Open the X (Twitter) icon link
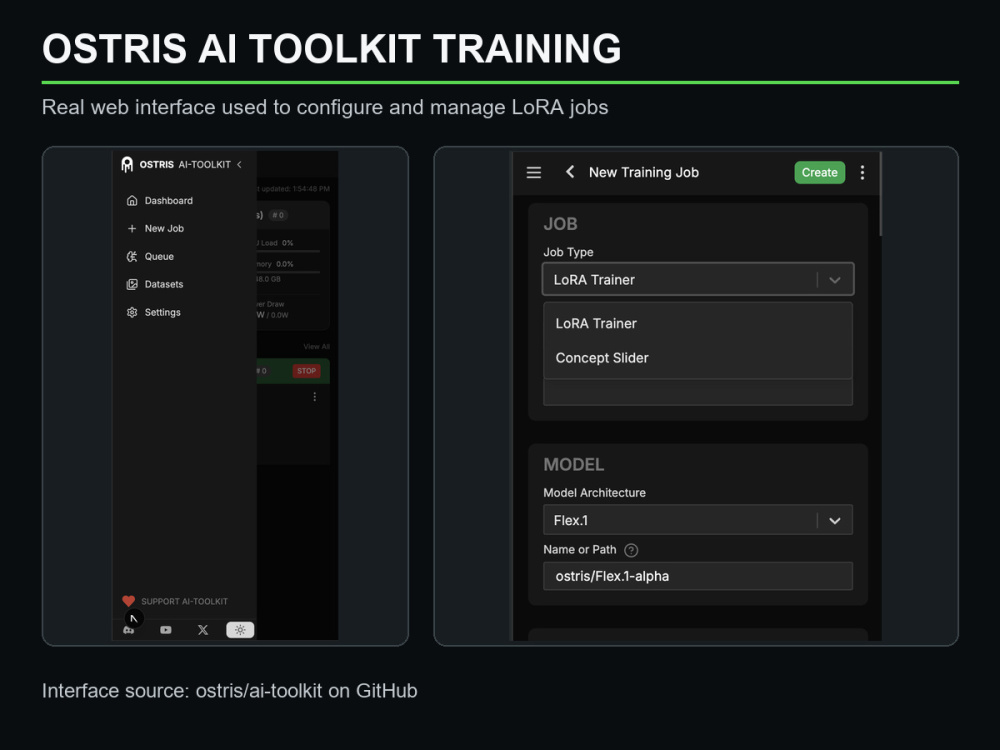 click(203, 630)
